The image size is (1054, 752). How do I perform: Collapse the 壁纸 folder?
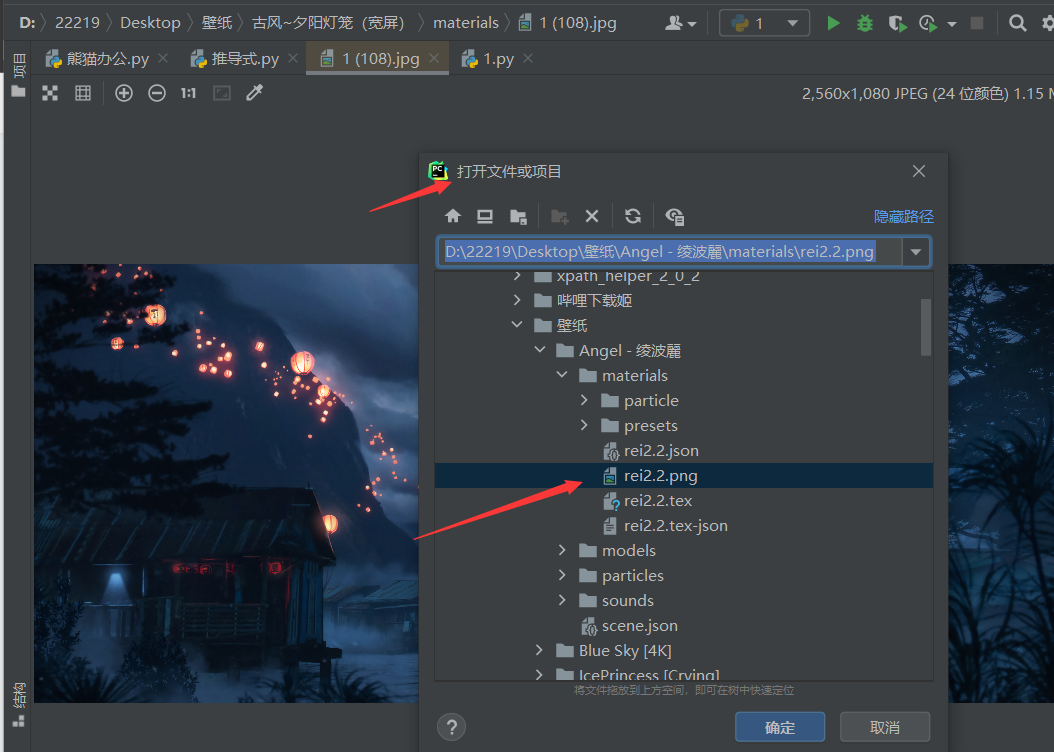[x=517, y=325]
